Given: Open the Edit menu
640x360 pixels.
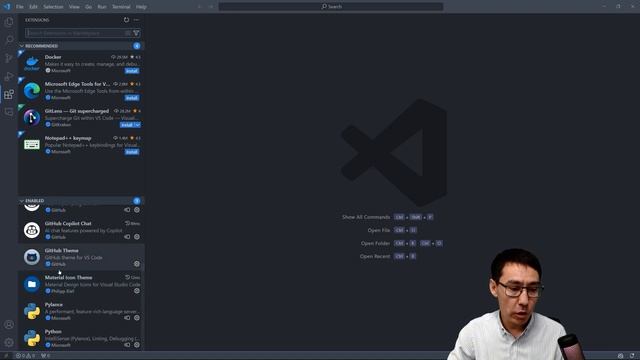Looking at the screenshot, I should click(x=33, y=7).
